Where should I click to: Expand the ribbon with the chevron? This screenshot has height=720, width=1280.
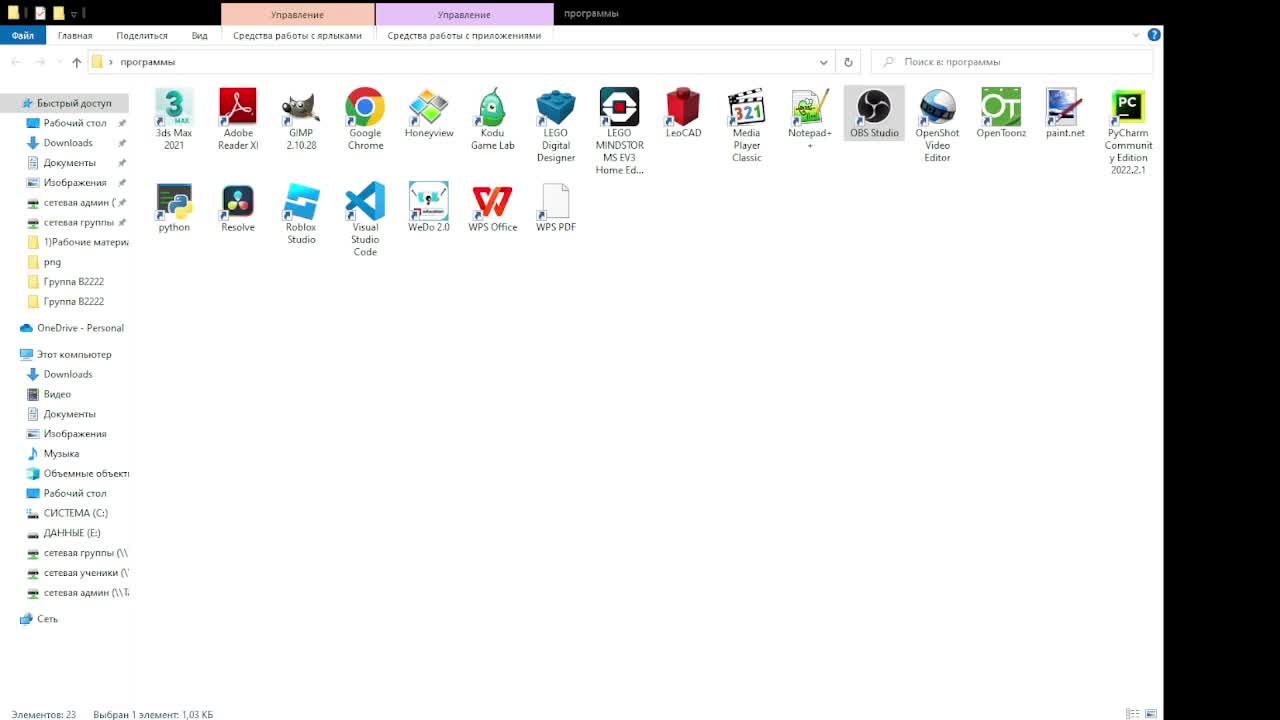pos(1136,35)
